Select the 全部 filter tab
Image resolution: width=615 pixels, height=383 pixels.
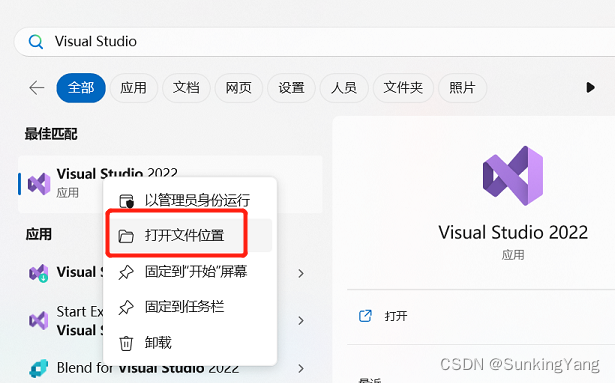pyautogui.click(x=81, y=88)
